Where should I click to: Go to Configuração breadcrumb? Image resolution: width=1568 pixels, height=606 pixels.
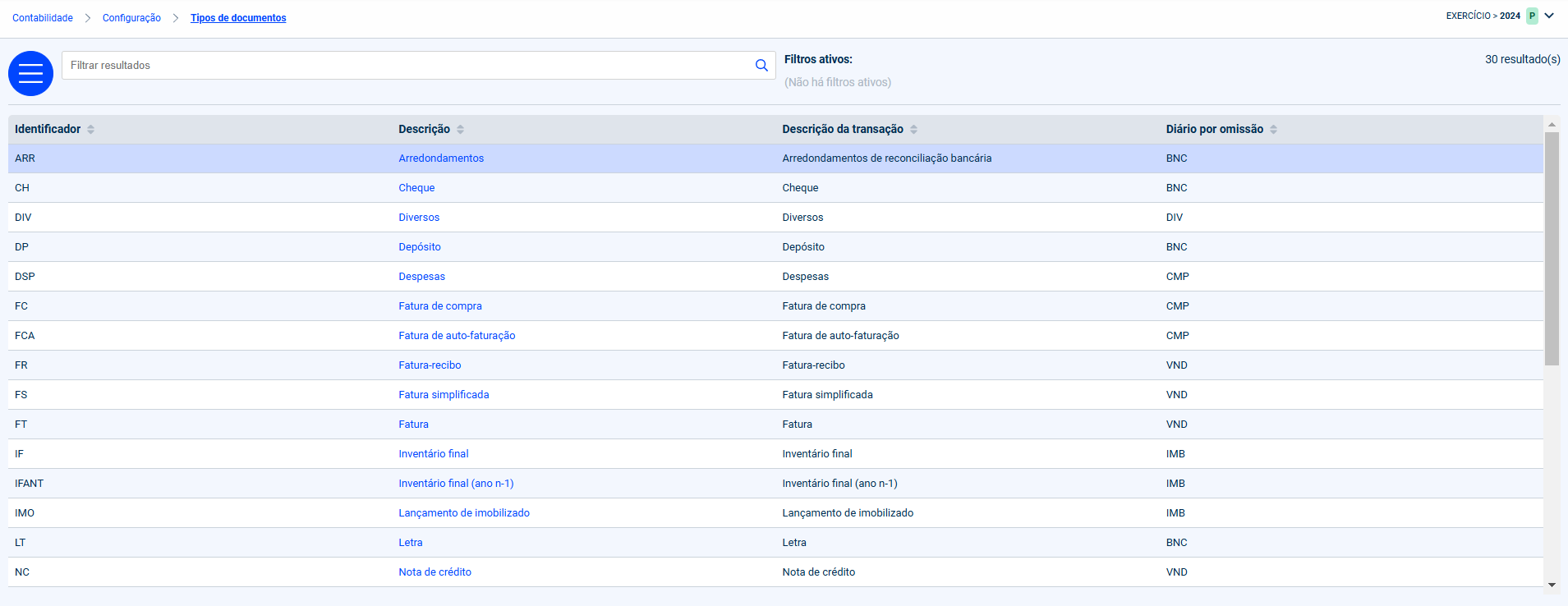131,18
